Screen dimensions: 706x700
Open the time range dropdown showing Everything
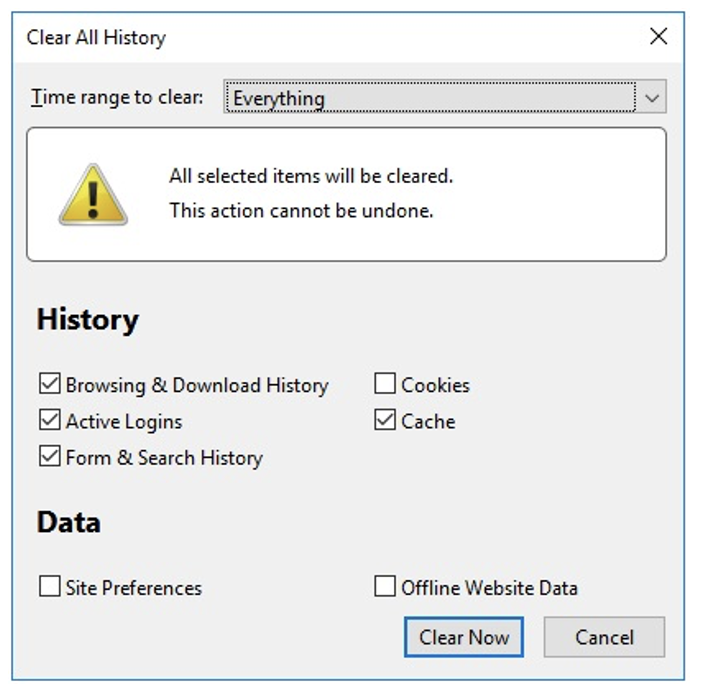click(430, 98)
